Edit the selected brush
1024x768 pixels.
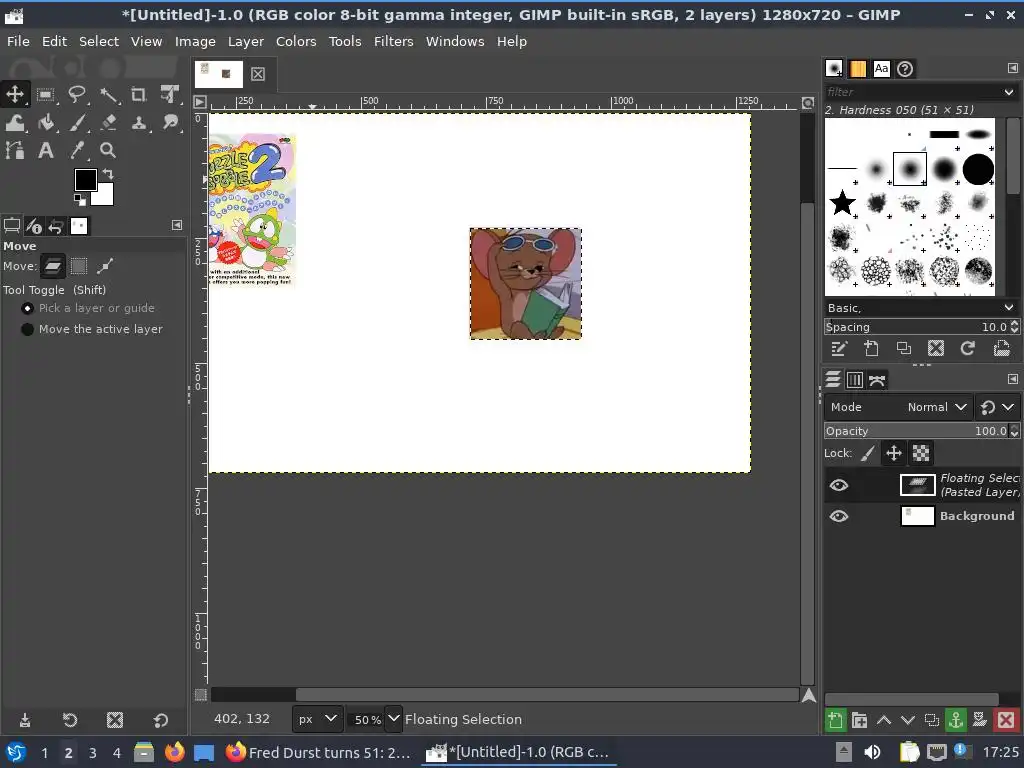[839, 348]
